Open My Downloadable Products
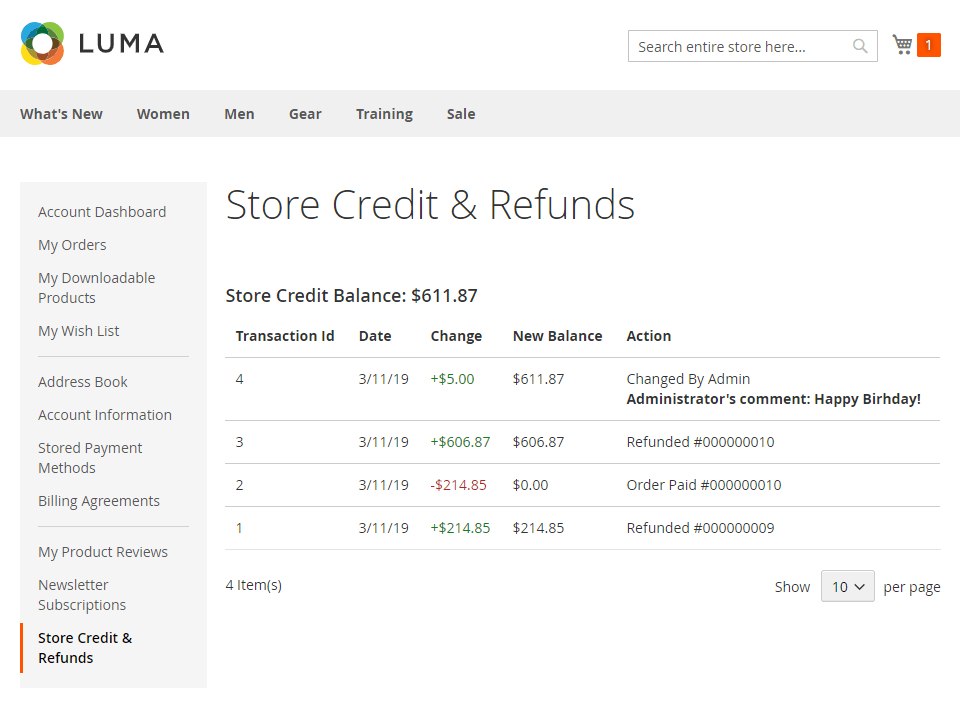This screenshot has height=704, width=960. tap(96, 288)
